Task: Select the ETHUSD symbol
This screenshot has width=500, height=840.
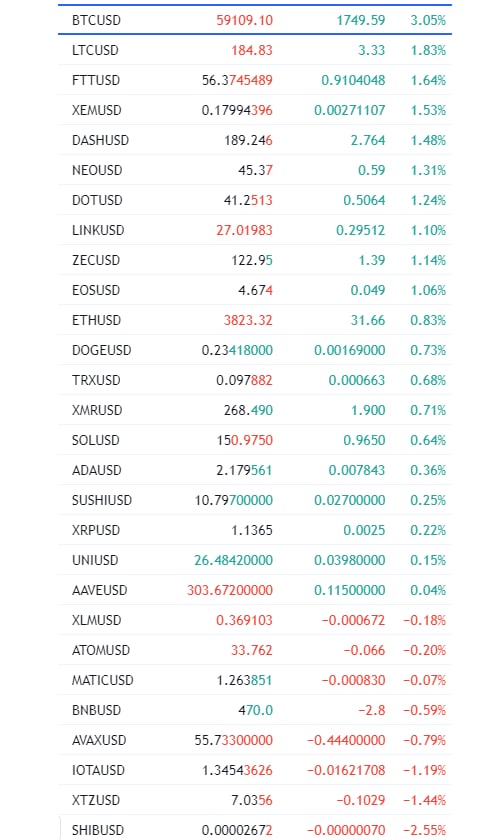Action: [97, 320]
